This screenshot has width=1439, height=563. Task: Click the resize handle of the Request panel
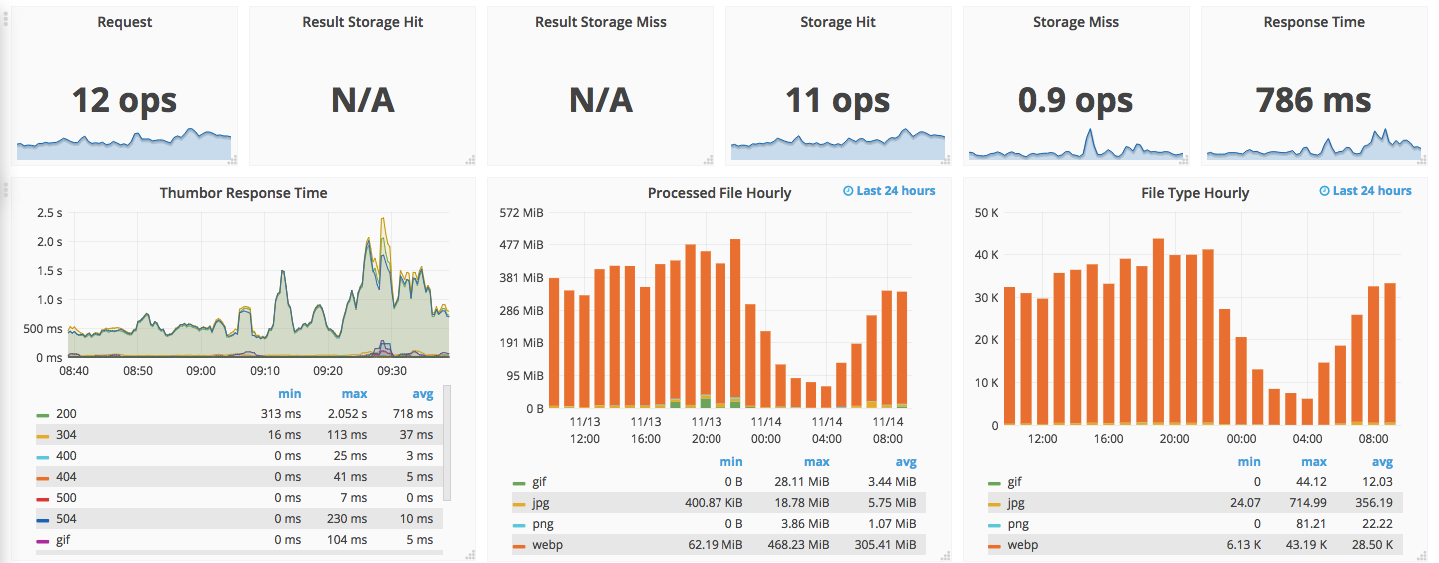click(233, 160)
